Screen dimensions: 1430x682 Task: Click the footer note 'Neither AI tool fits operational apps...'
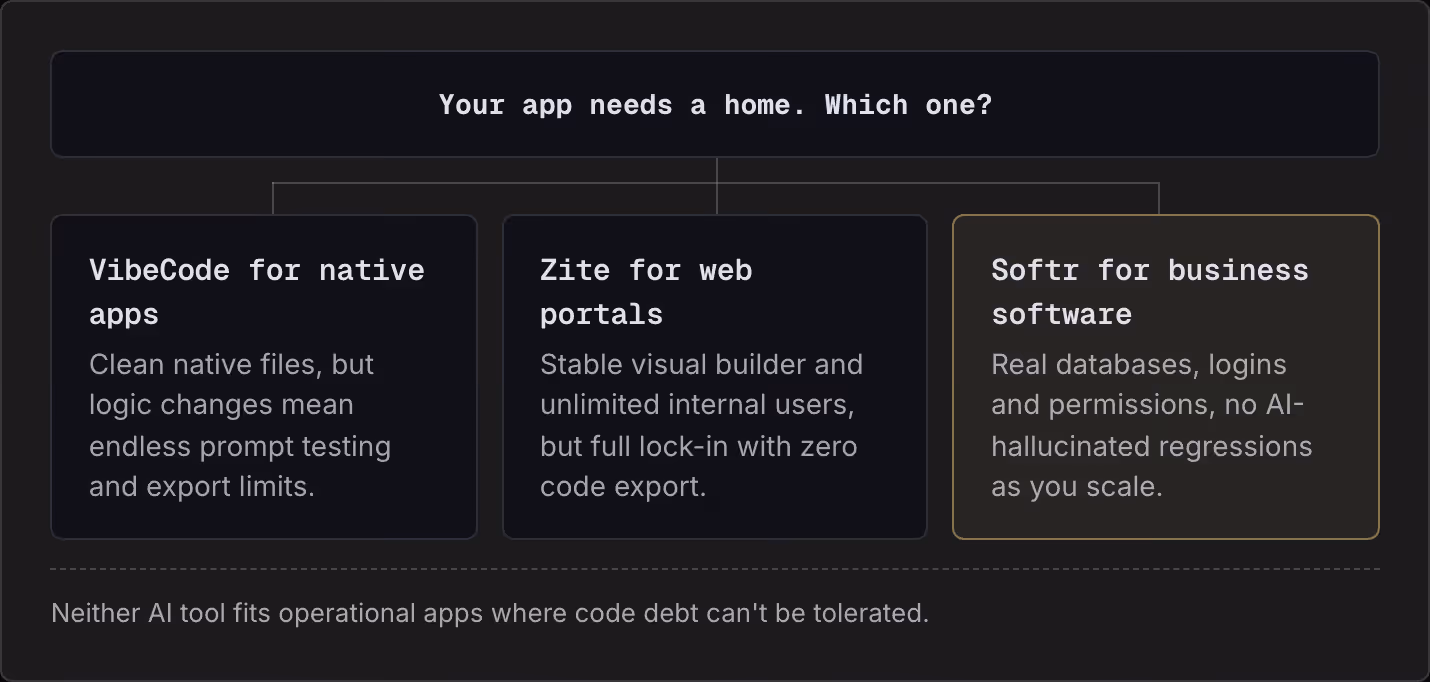(x=490, y=613)
